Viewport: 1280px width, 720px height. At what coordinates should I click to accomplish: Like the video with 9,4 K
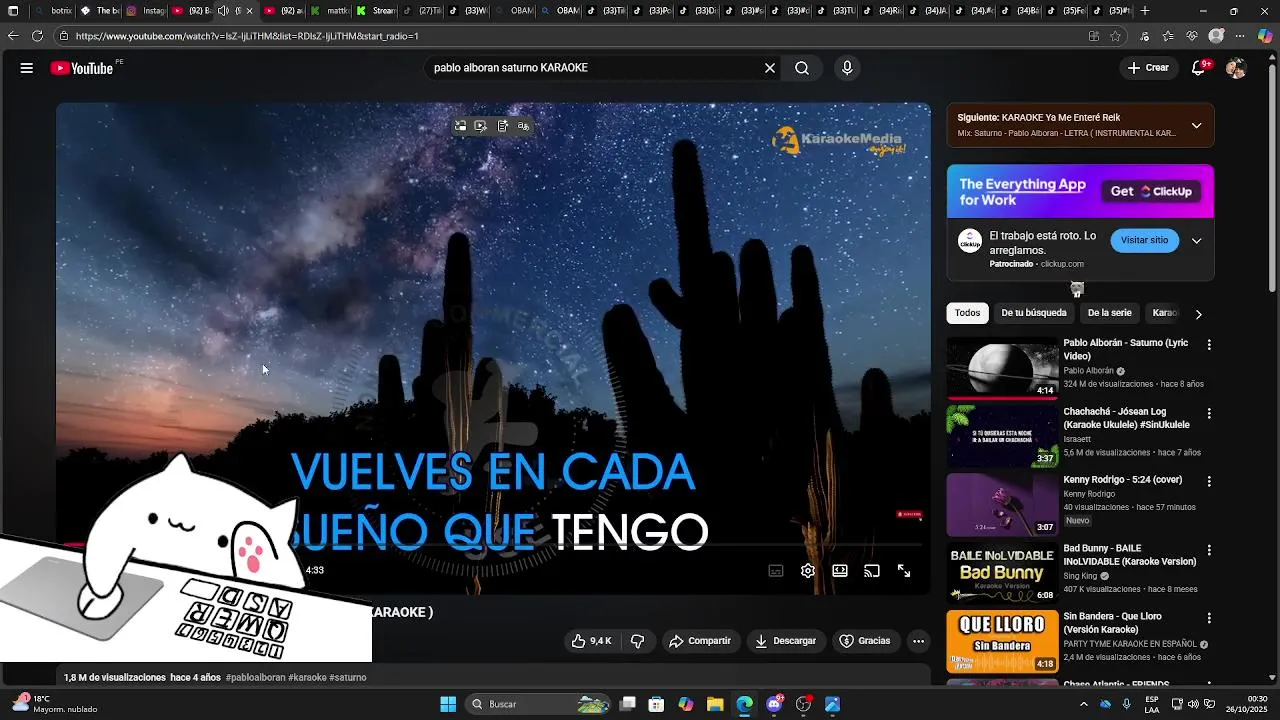pos(591,641)
